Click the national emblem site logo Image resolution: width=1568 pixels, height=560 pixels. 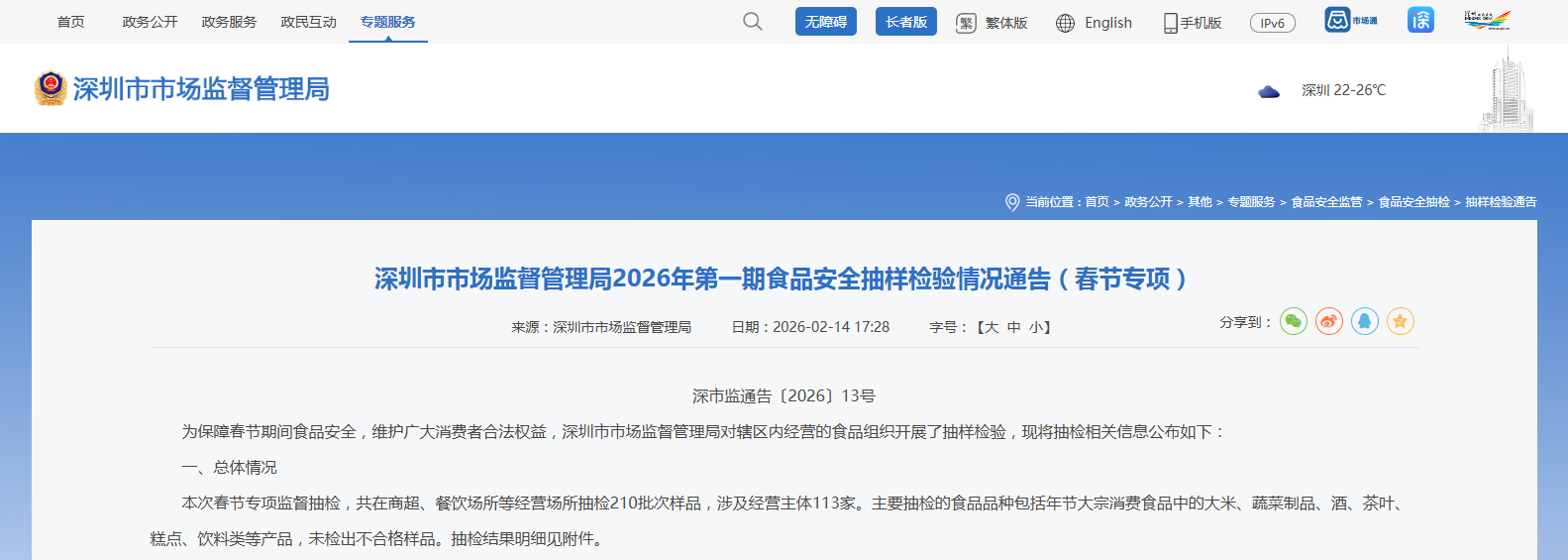point(50,88)
